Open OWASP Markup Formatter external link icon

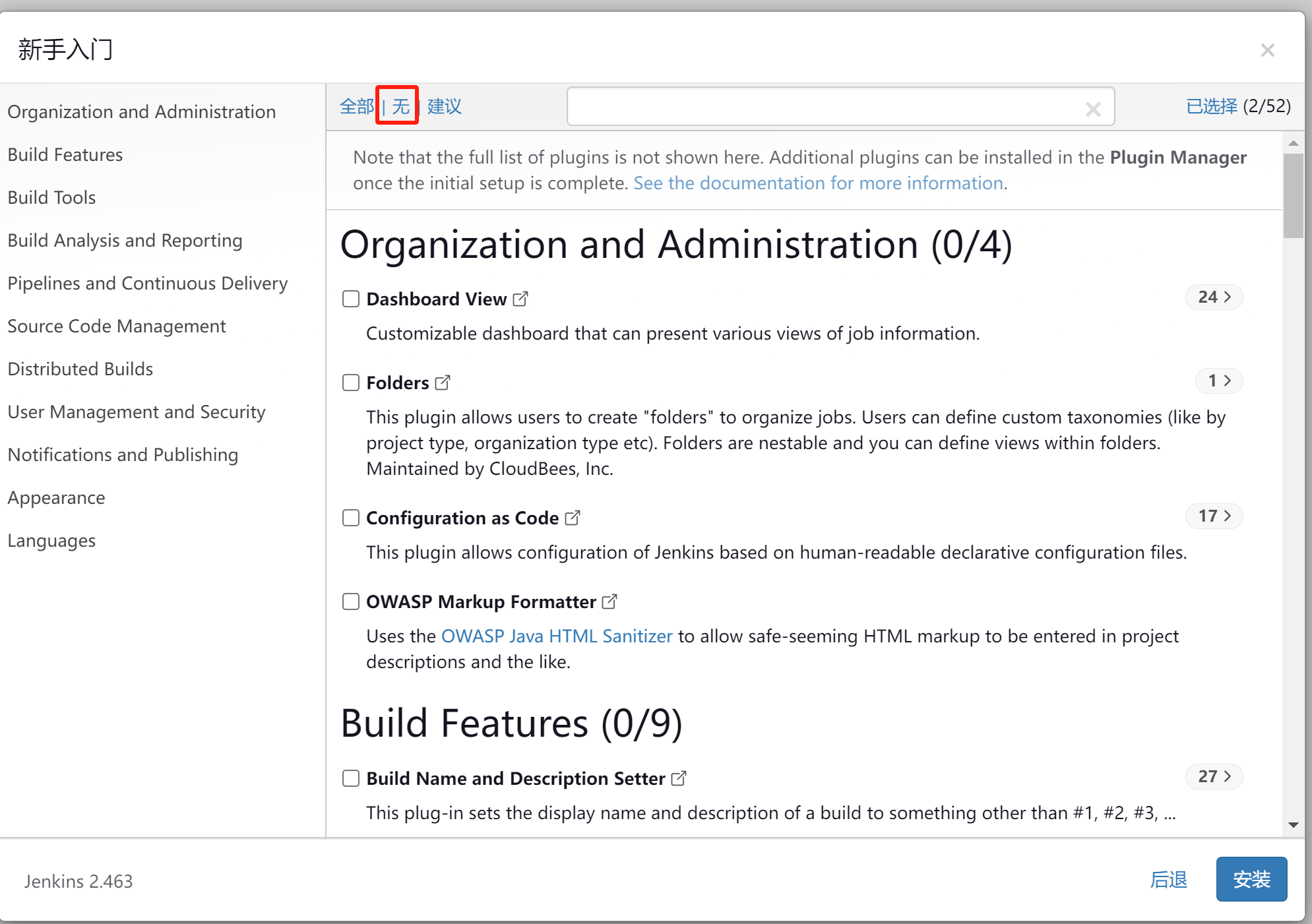coord(609,601)
